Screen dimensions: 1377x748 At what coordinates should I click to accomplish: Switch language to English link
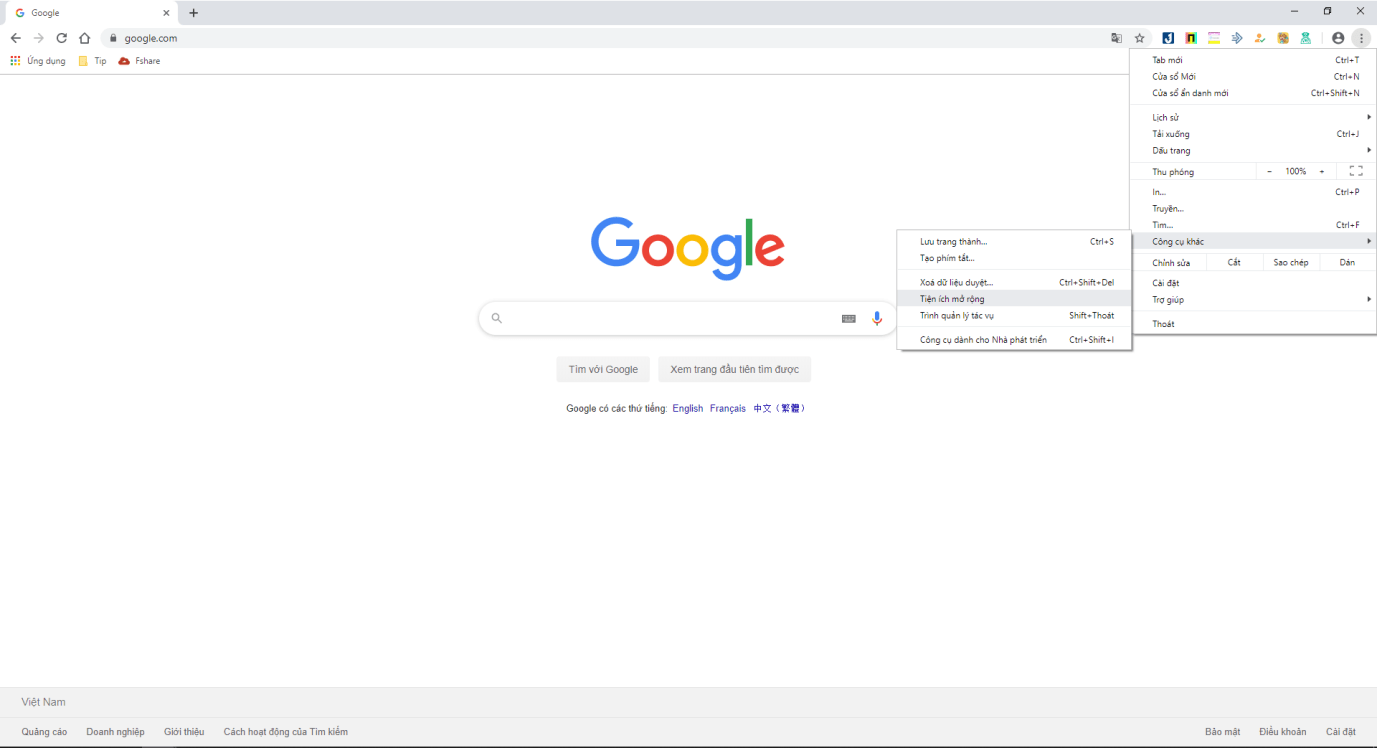pyautogui.click(x=688, y=409)
